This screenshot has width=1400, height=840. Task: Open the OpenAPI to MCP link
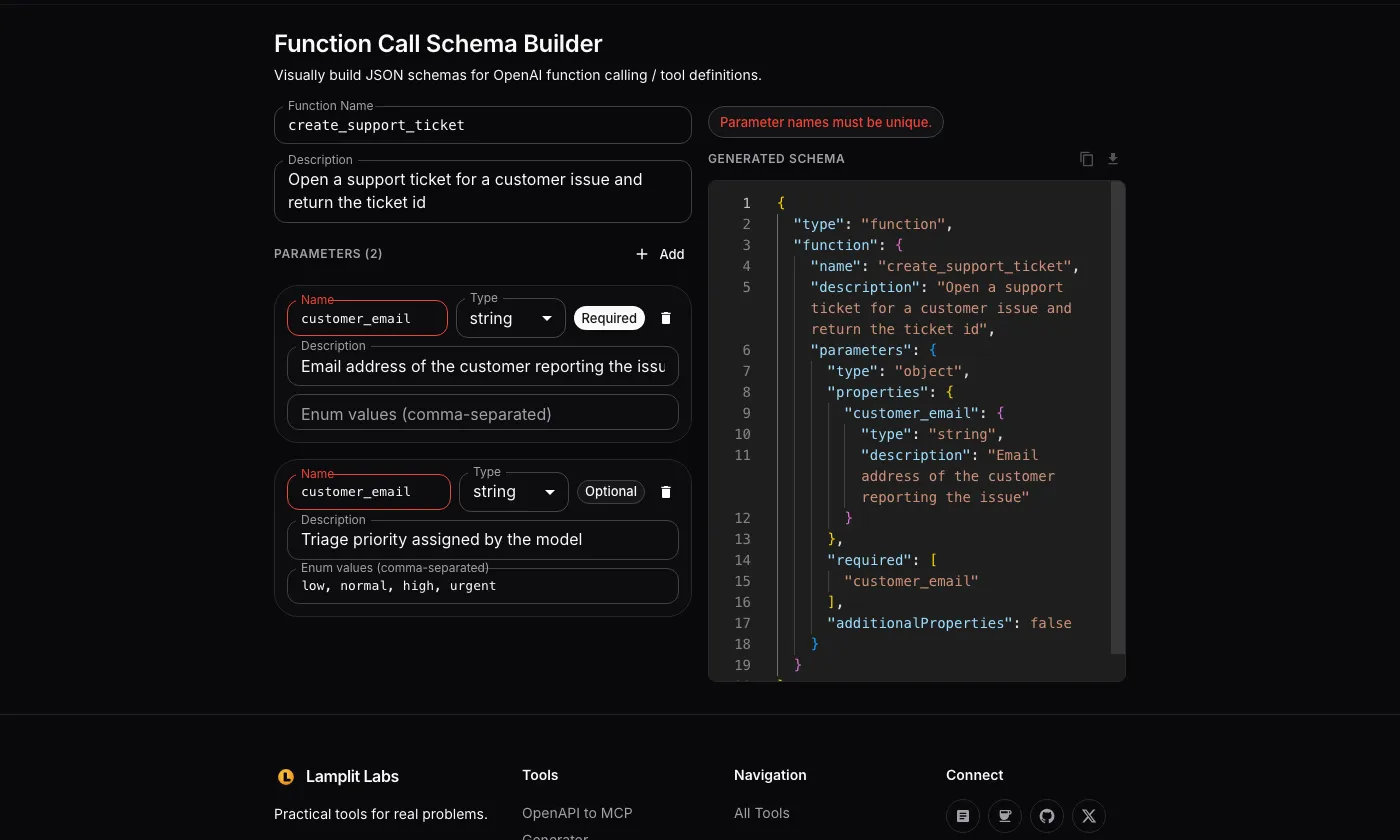coord(577,813)
